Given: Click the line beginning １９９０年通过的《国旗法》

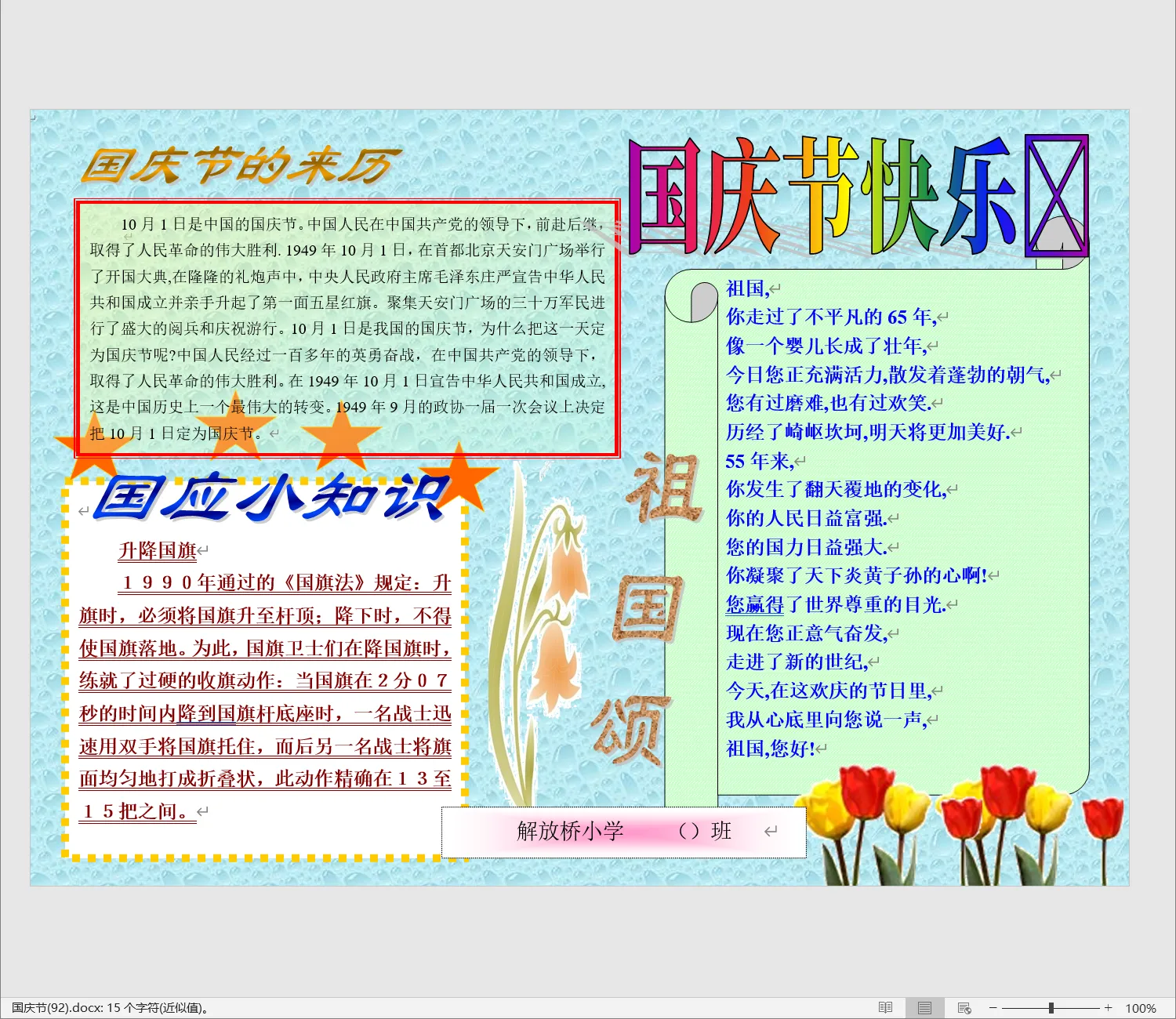Looking at the screenshot, I should 285,583.
